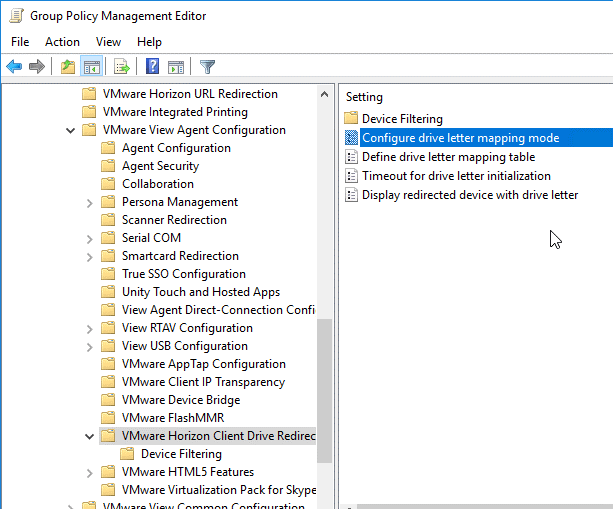Click the folder icon next to Agent Security
613x509 pixels.
coord(108,166)
